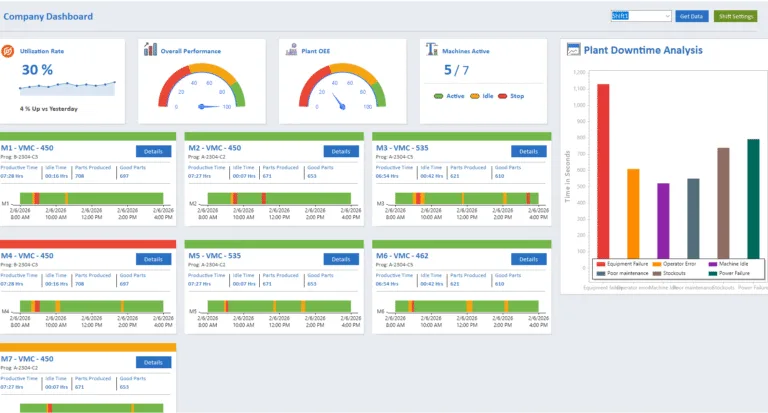768x413 pixels.
Task: Click the purple Machine Idle bar
Action: 663,221
